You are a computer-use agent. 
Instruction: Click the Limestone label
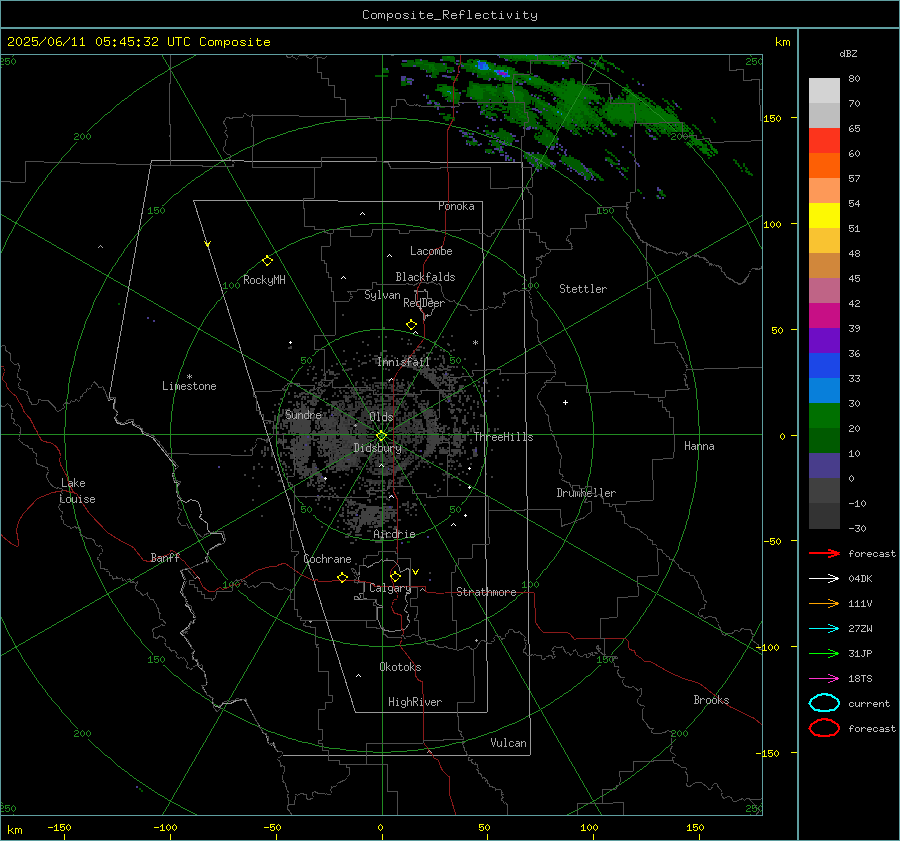(189, 386)
